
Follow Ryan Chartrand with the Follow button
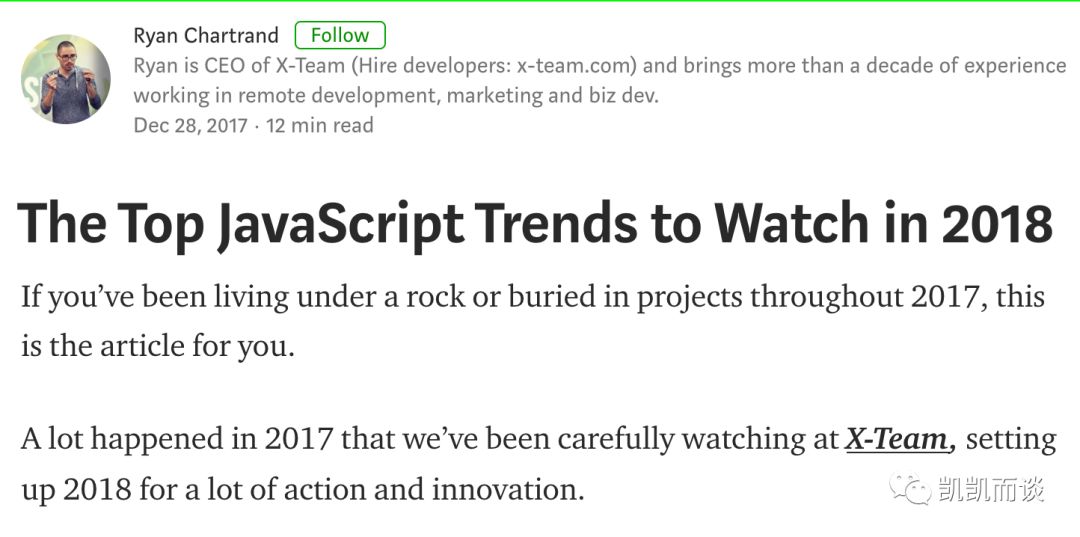click(340, 35)
